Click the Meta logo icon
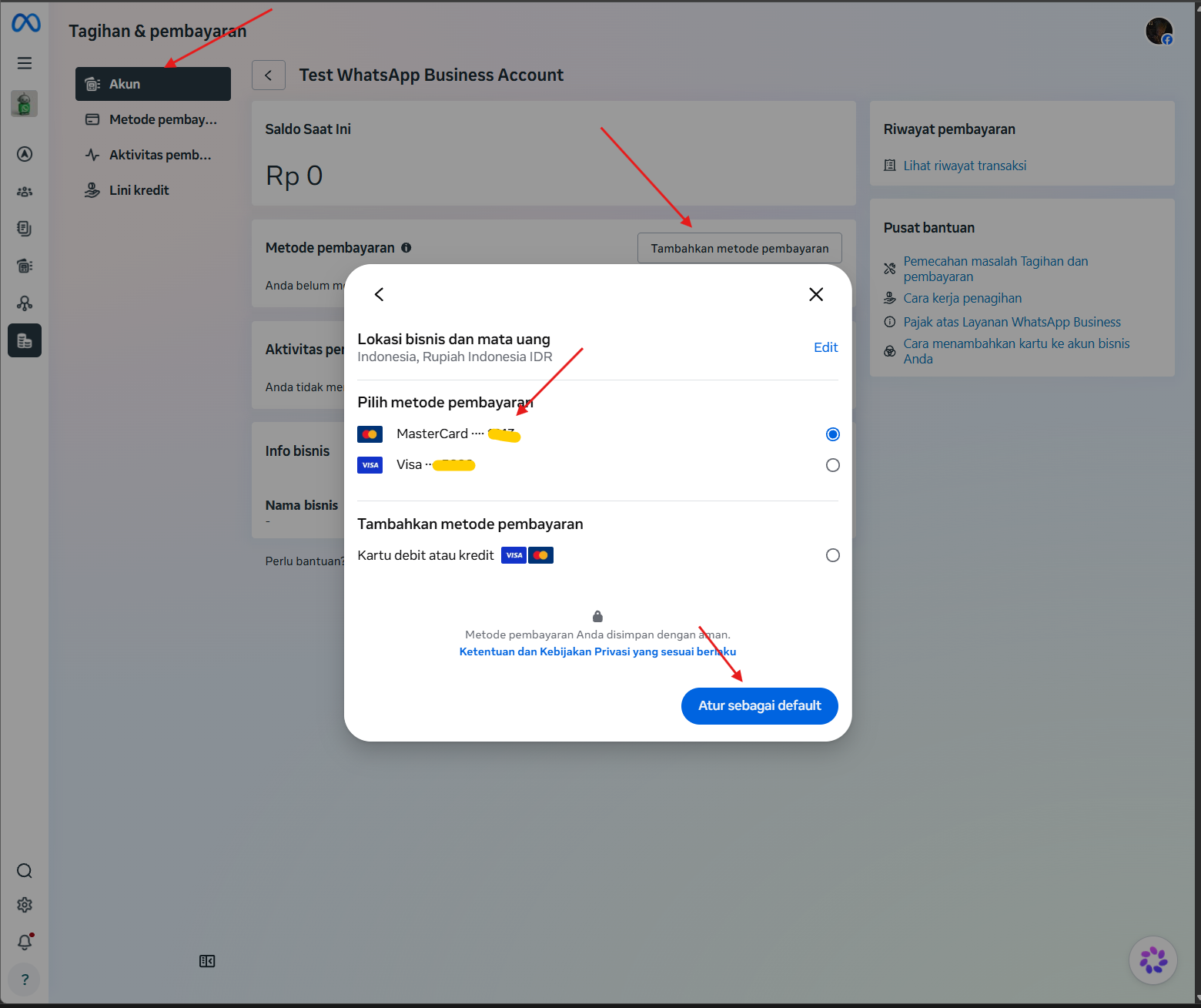Viewport: 1201px width, 1008px height. tap(25, 23)
